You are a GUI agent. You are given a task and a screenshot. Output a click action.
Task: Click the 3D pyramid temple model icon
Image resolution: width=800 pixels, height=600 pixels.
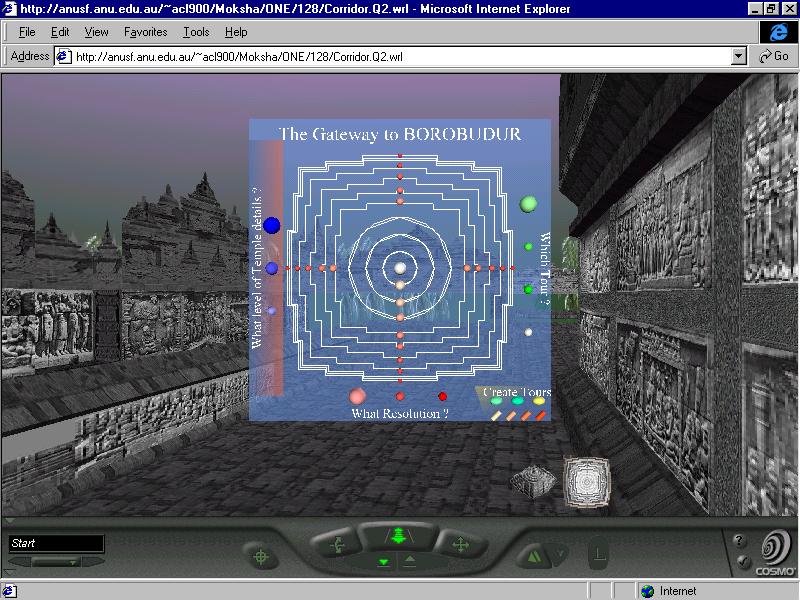pos(531,480)
